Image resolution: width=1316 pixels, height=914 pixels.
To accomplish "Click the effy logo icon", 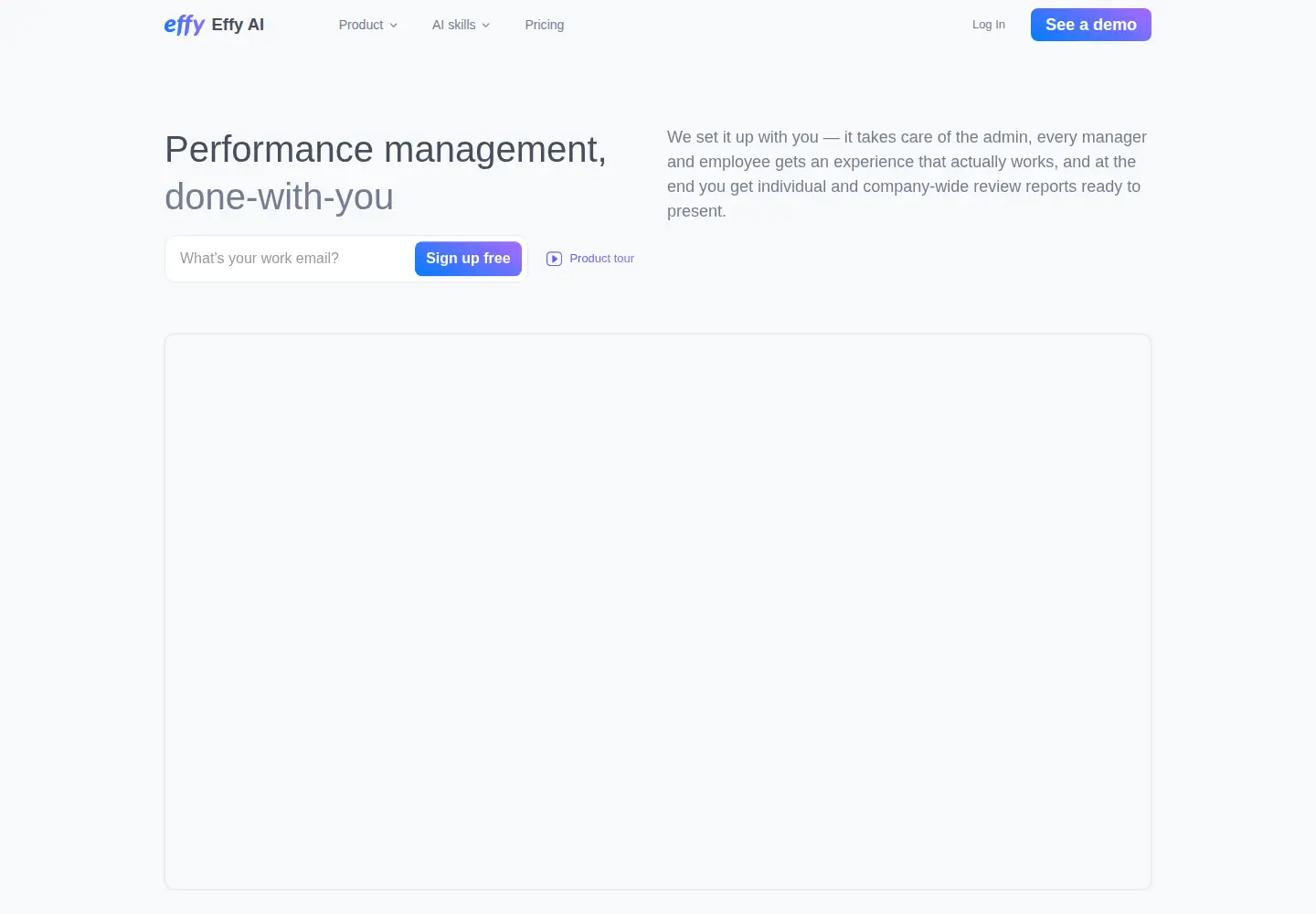I will tap(185, 25).
